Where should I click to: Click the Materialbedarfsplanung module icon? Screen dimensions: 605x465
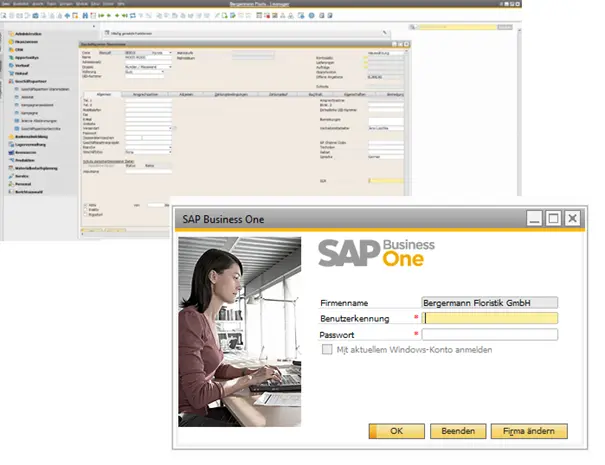11,168
